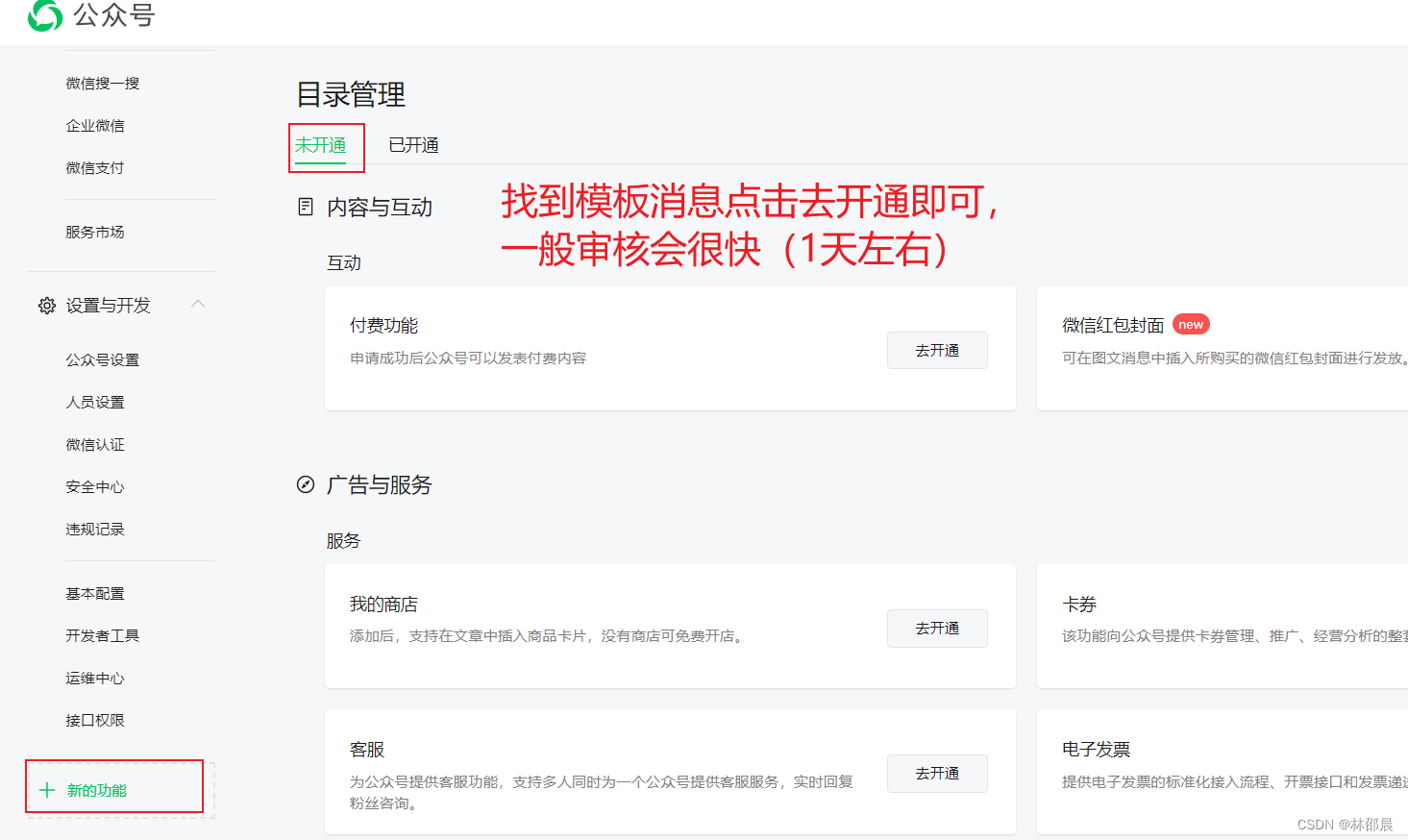Click the 设置与开发 section header
The image size is (1408, 840).
pos(122,306)
